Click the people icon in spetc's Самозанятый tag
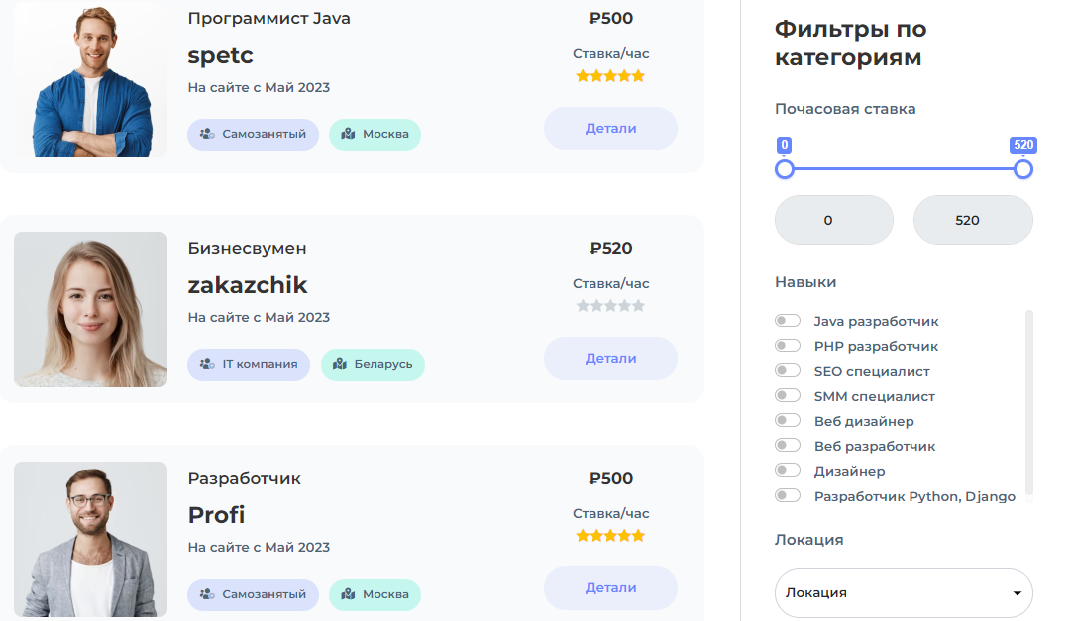Screen dimensions: 1065x621 pyautogui.click(x=207, y=135)
